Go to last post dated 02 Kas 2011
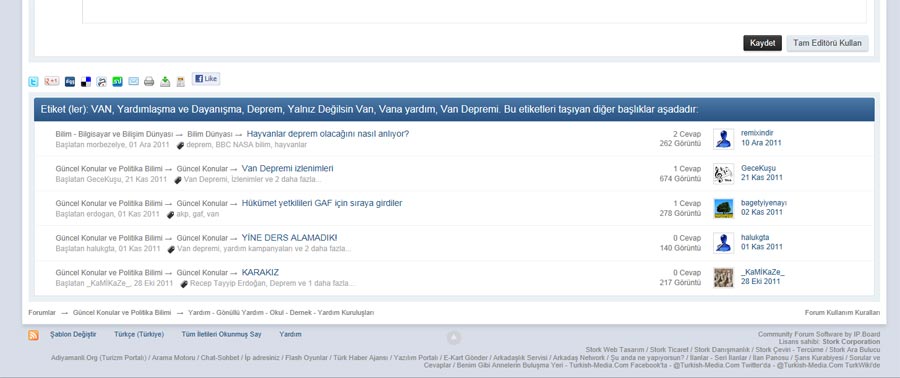Image resolution: width=900 pixels, height=378 pixels. click(x=762, y=212)
